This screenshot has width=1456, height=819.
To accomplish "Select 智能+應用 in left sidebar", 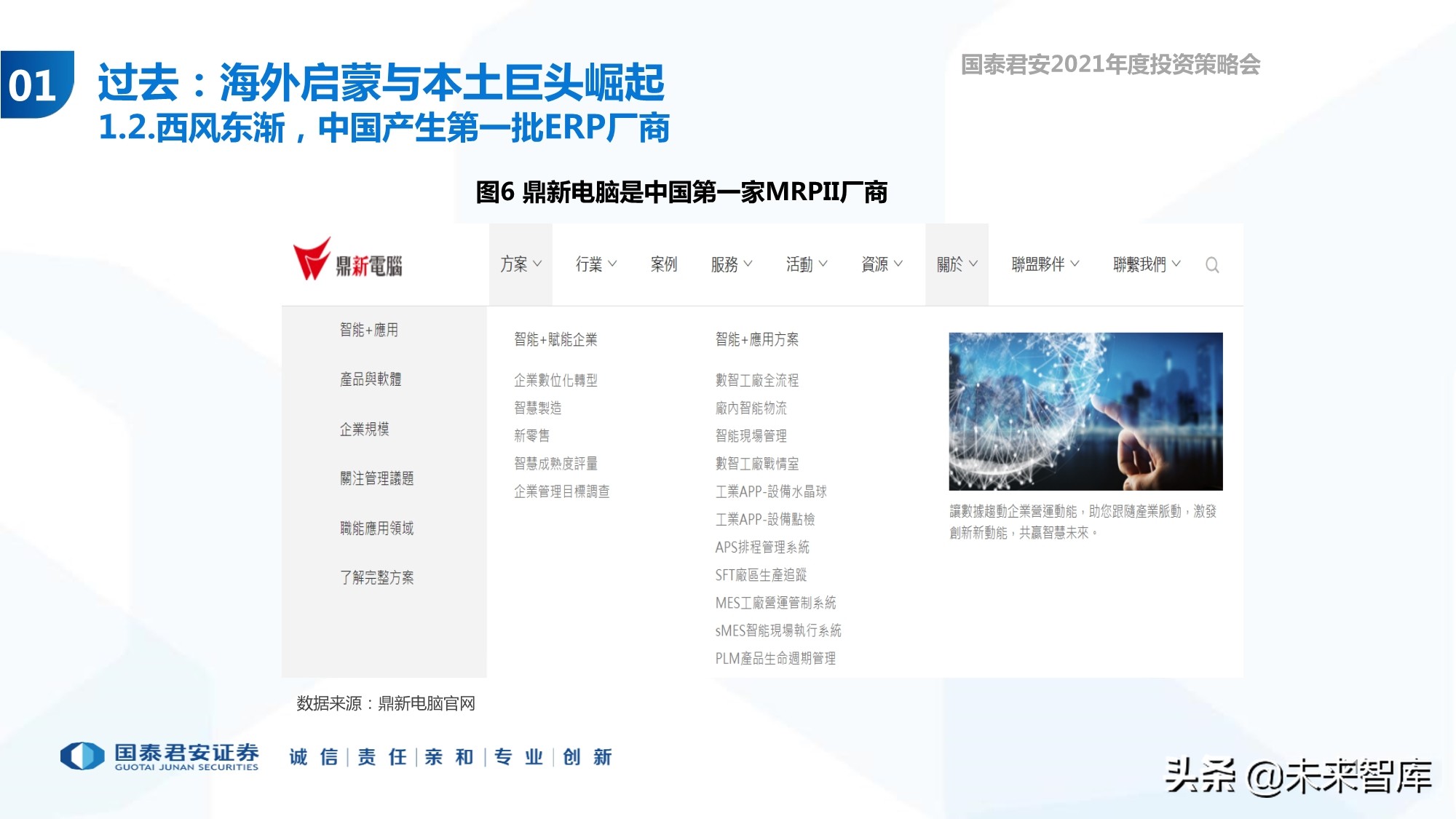I will 369,330.
